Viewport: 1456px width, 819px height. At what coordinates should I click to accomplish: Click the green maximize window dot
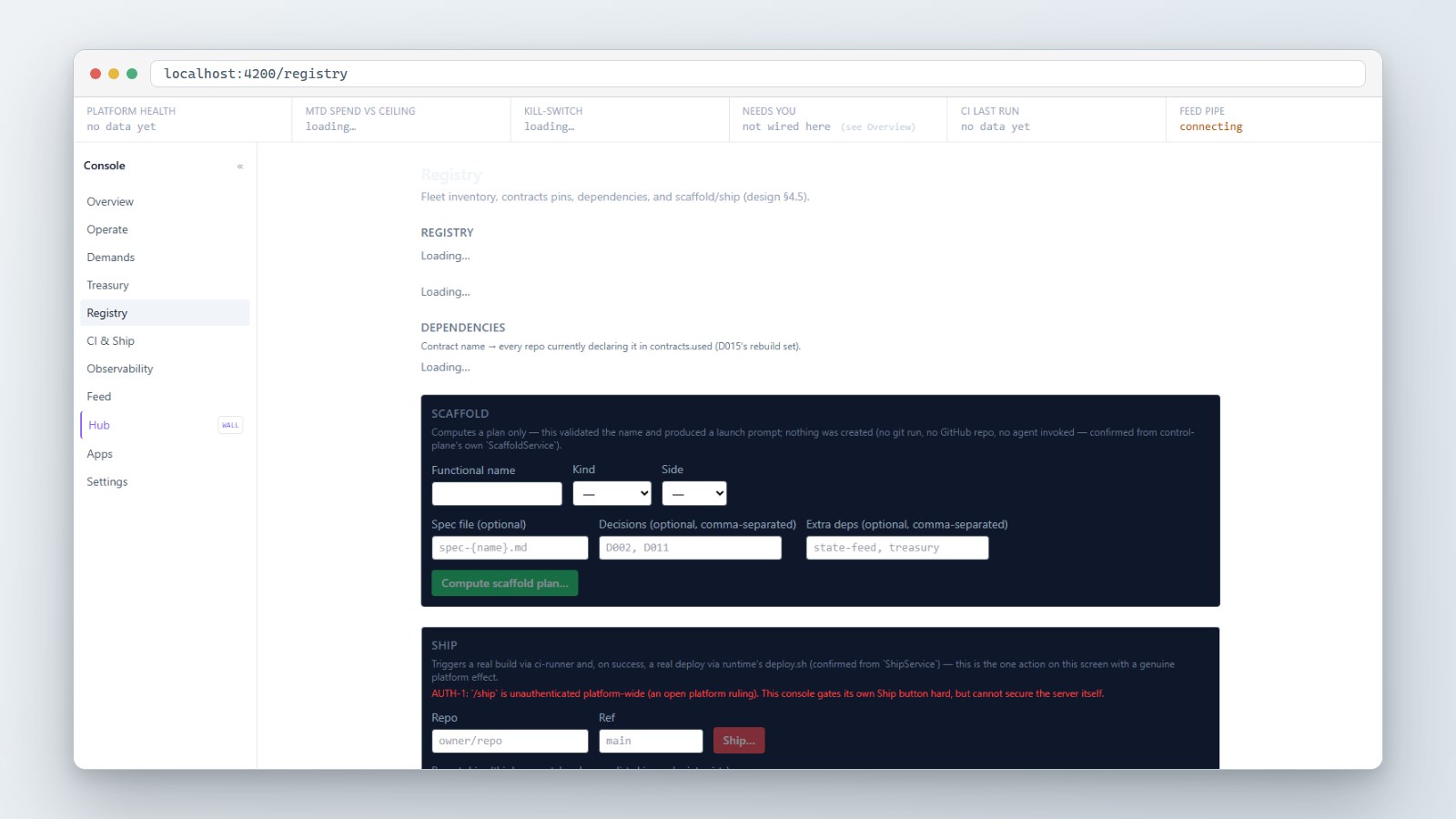point(132,74)
